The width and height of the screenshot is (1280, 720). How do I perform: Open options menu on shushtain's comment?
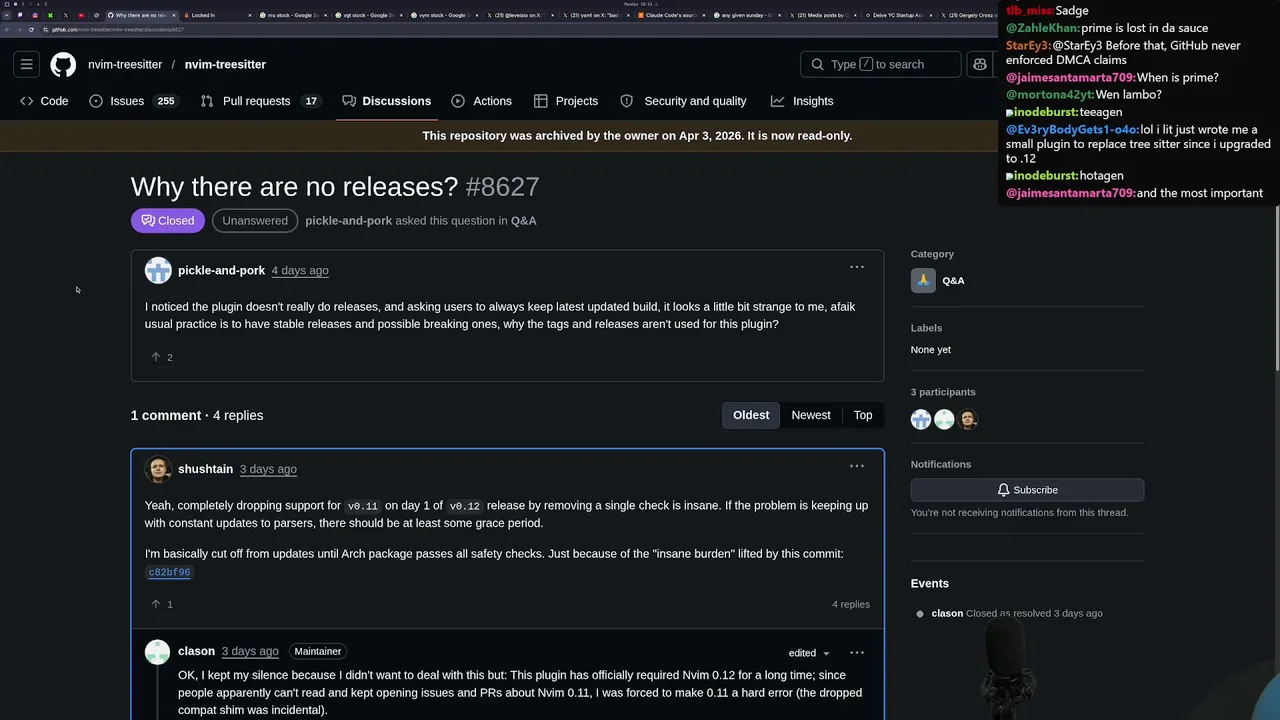pyautogui.click(x=857, y=466)
